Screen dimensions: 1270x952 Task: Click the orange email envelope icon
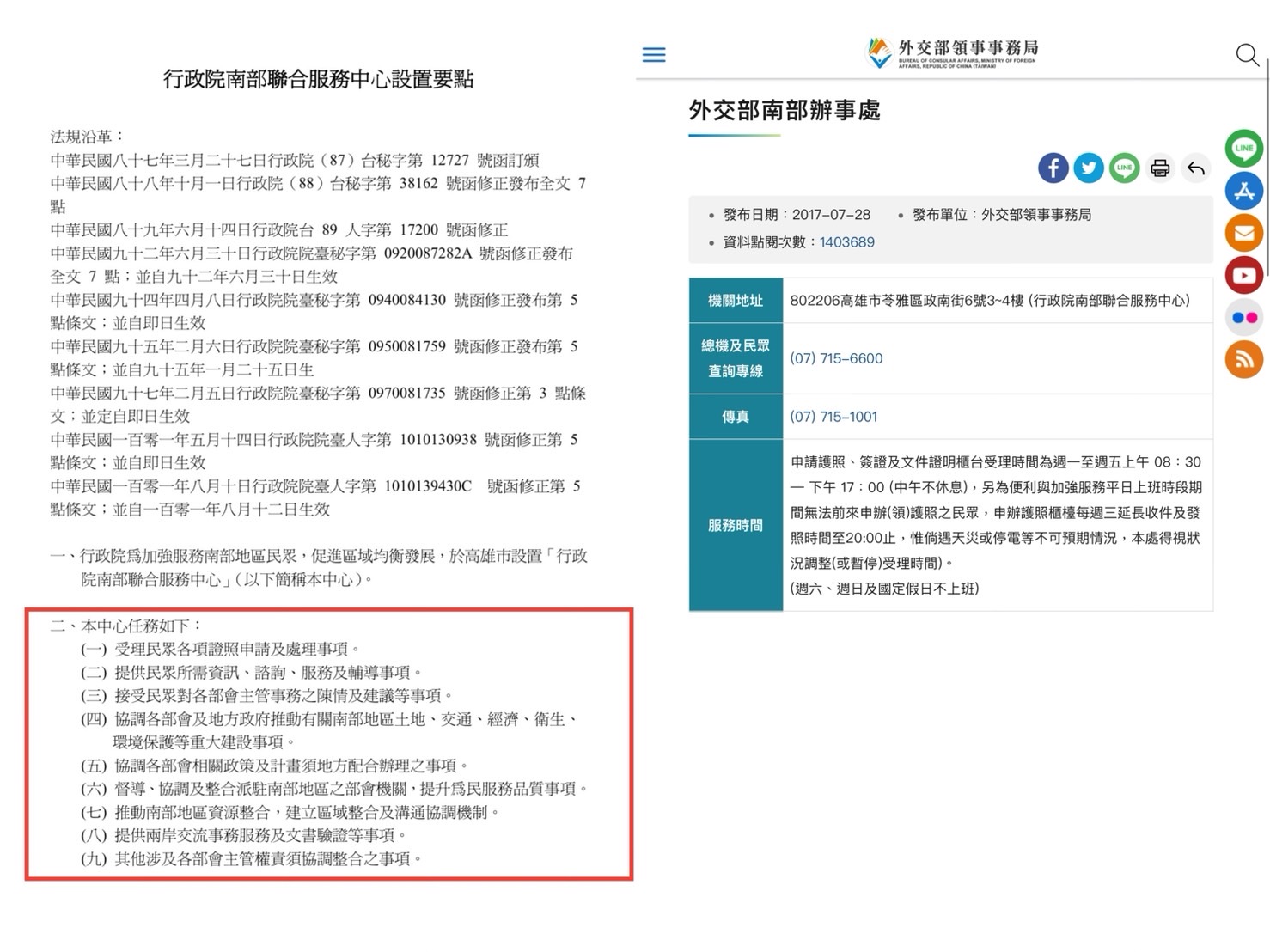click(1243, 233)
